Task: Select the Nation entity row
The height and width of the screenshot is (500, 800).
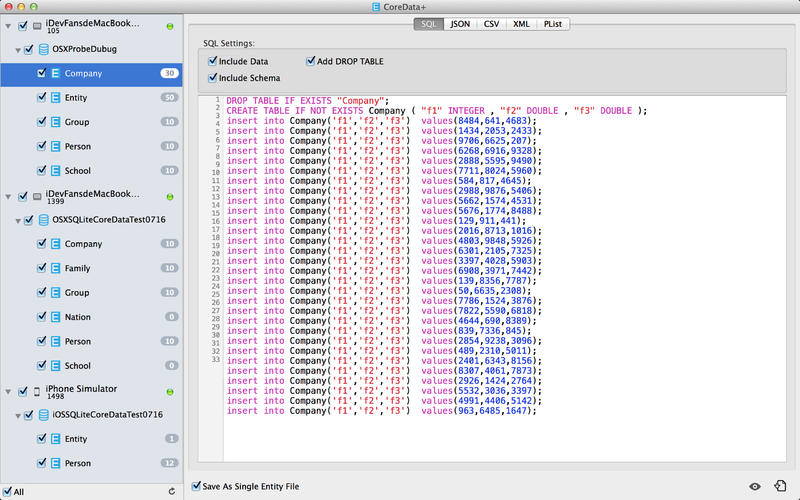Action: pos(91,317)
